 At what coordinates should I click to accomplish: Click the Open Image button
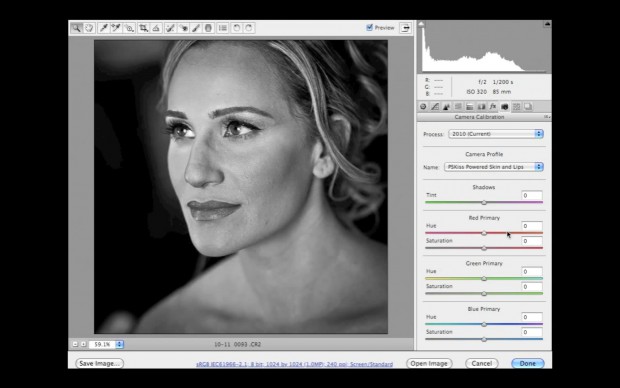coord(429,363)
